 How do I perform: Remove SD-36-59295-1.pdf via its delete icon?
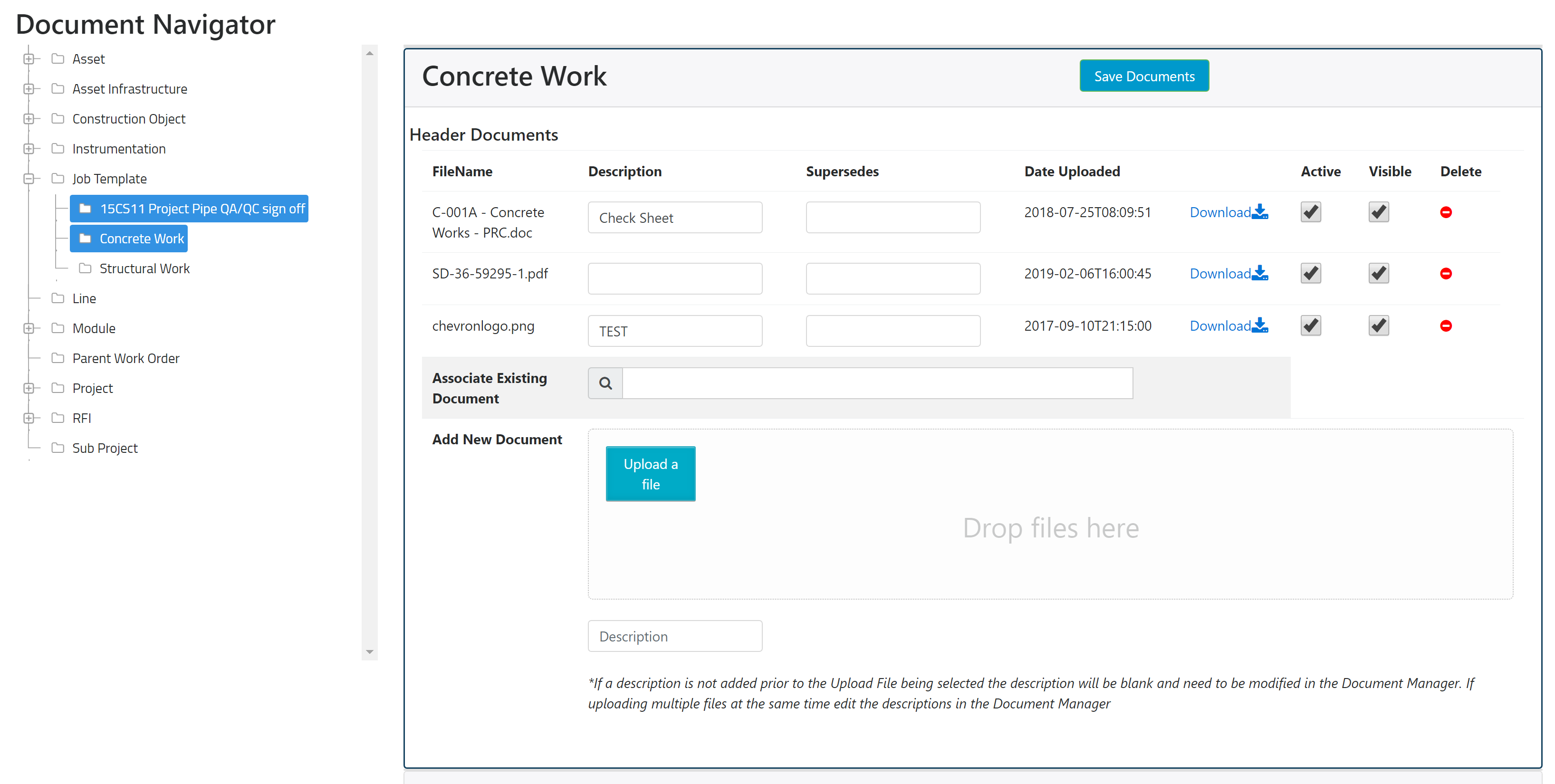pos(1446,273)
